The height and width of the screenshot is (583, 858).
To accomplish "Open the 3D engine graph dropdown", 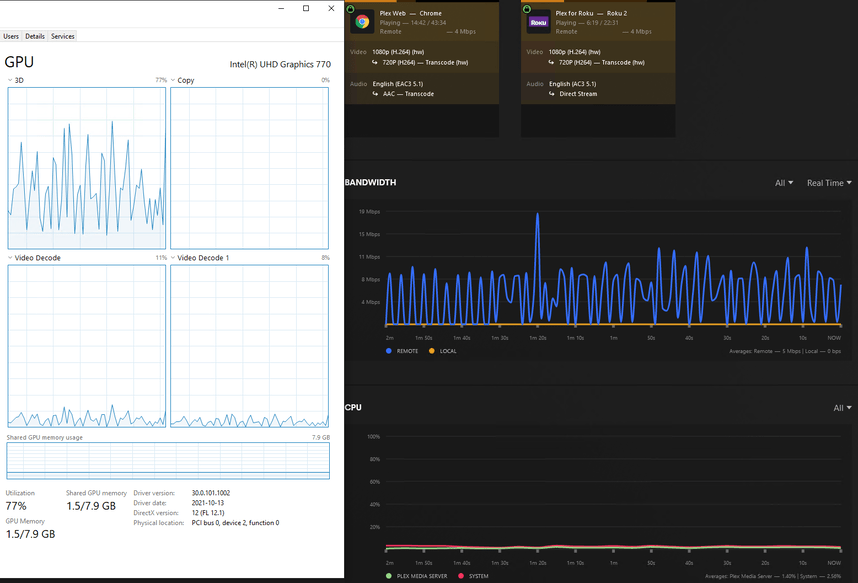I will [x=10, y=80].
